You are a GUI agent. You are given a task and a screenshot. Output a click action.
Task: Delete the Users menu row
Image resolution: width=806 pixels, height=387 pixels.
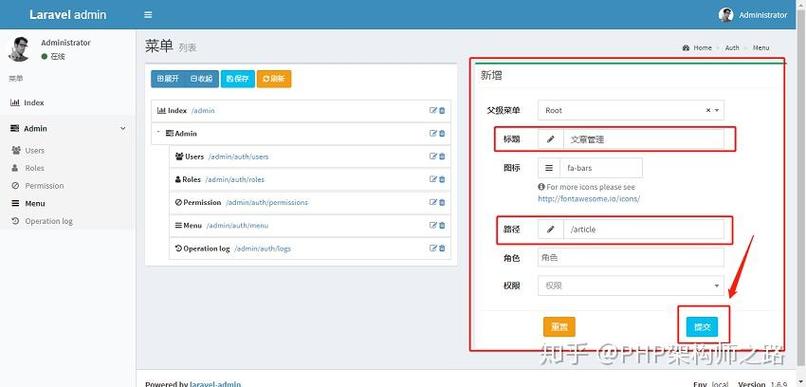442,156
